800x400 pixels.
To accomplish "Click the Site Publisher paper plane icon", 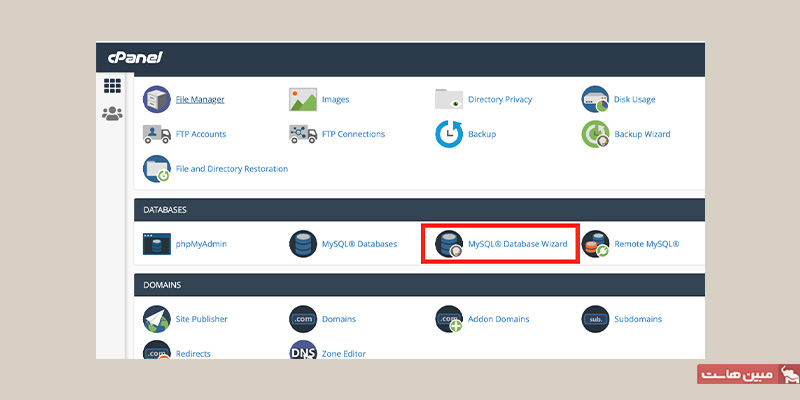I will click(x=157, y=318).
